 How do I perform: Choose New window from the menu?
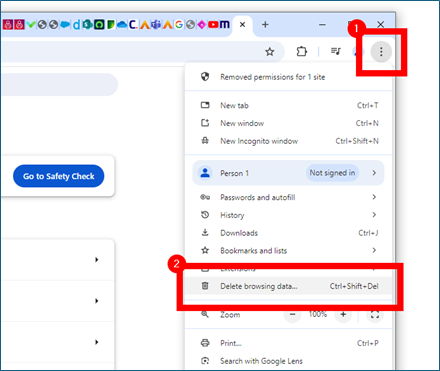coord(289,123)
